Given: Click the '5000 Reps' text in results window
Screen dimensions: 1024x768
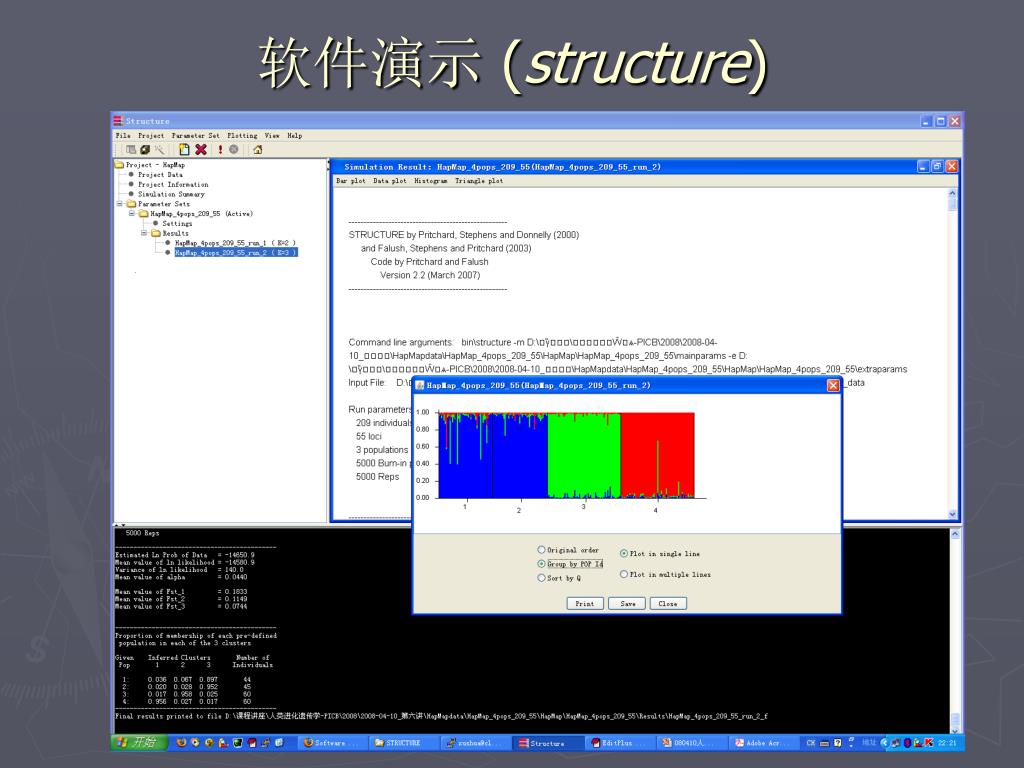Looking at the screenshot, I should click(x=377, y=477).
